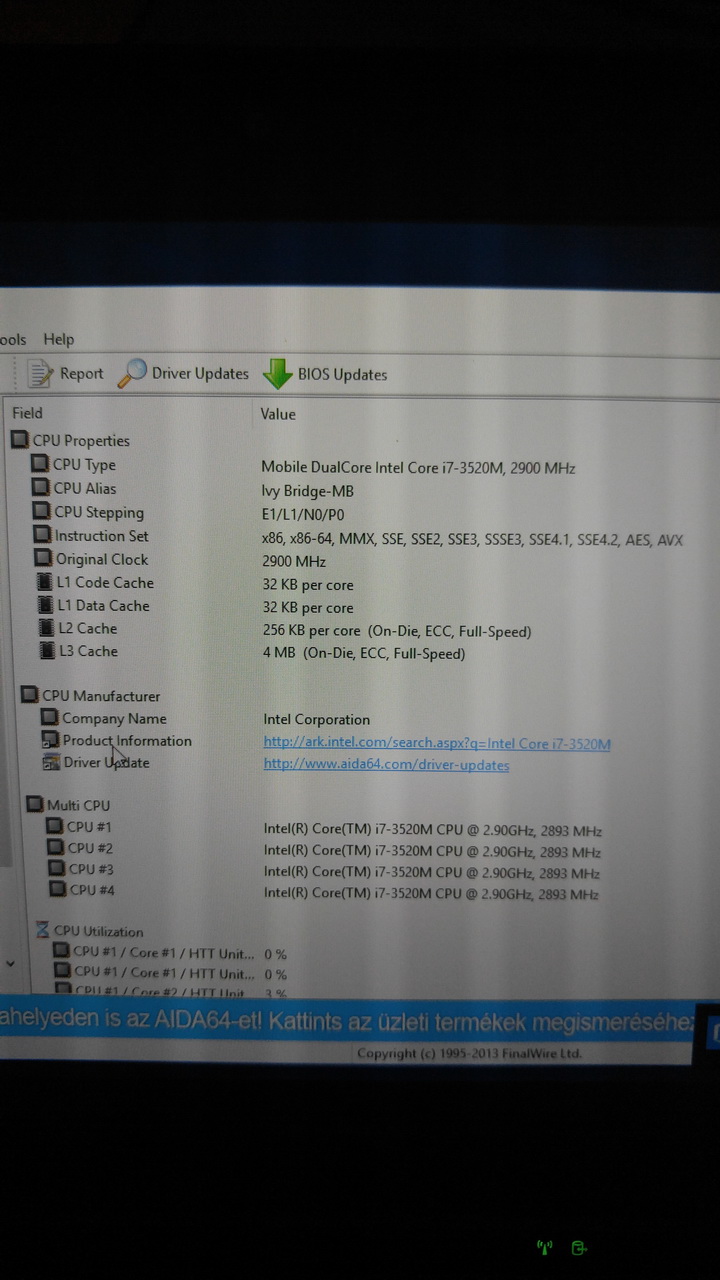The width and height of the screenshot is (720, 1280).
Task: Open the aida64.com driver-updates link
Action: 386,765
